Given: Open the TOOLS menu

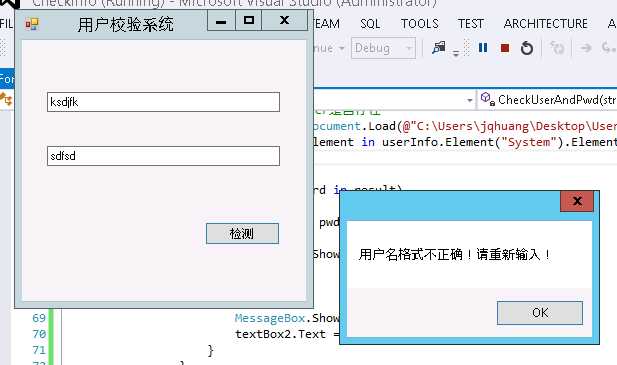Looking at the screenshot, I should coord(419,24).
